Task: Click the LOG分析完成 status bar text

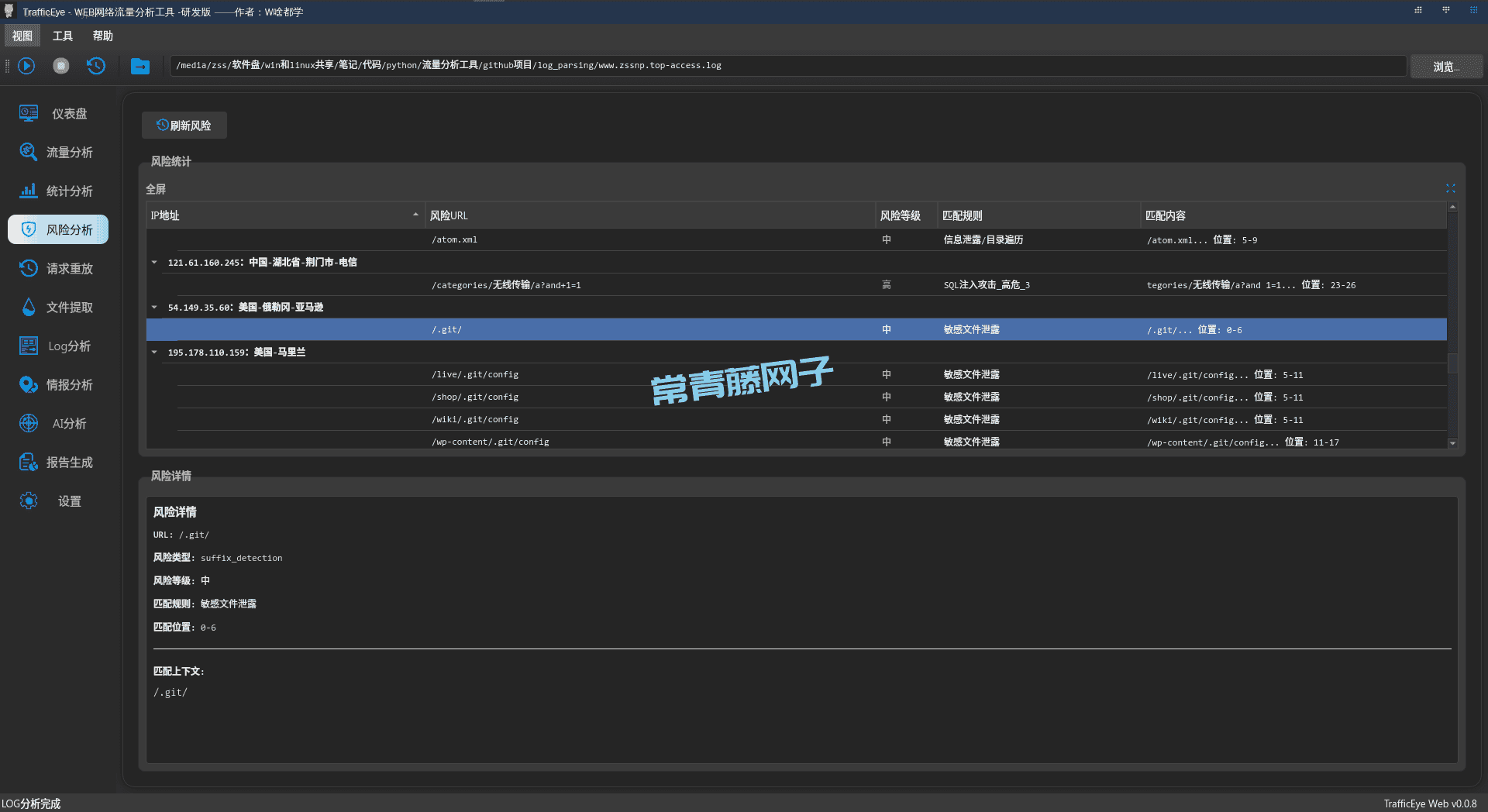Action: [31, 803]
